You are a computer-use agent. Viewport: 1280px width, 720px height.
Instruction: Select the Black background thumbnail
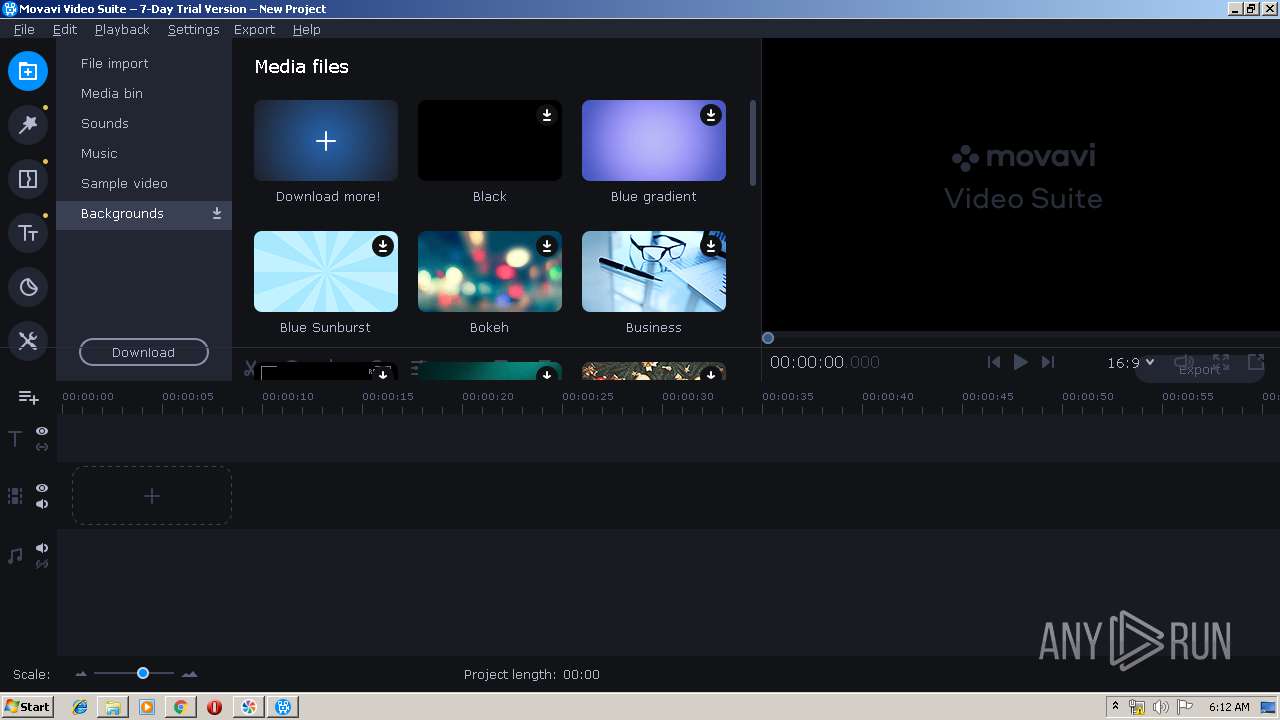click(x=490, y=140)
